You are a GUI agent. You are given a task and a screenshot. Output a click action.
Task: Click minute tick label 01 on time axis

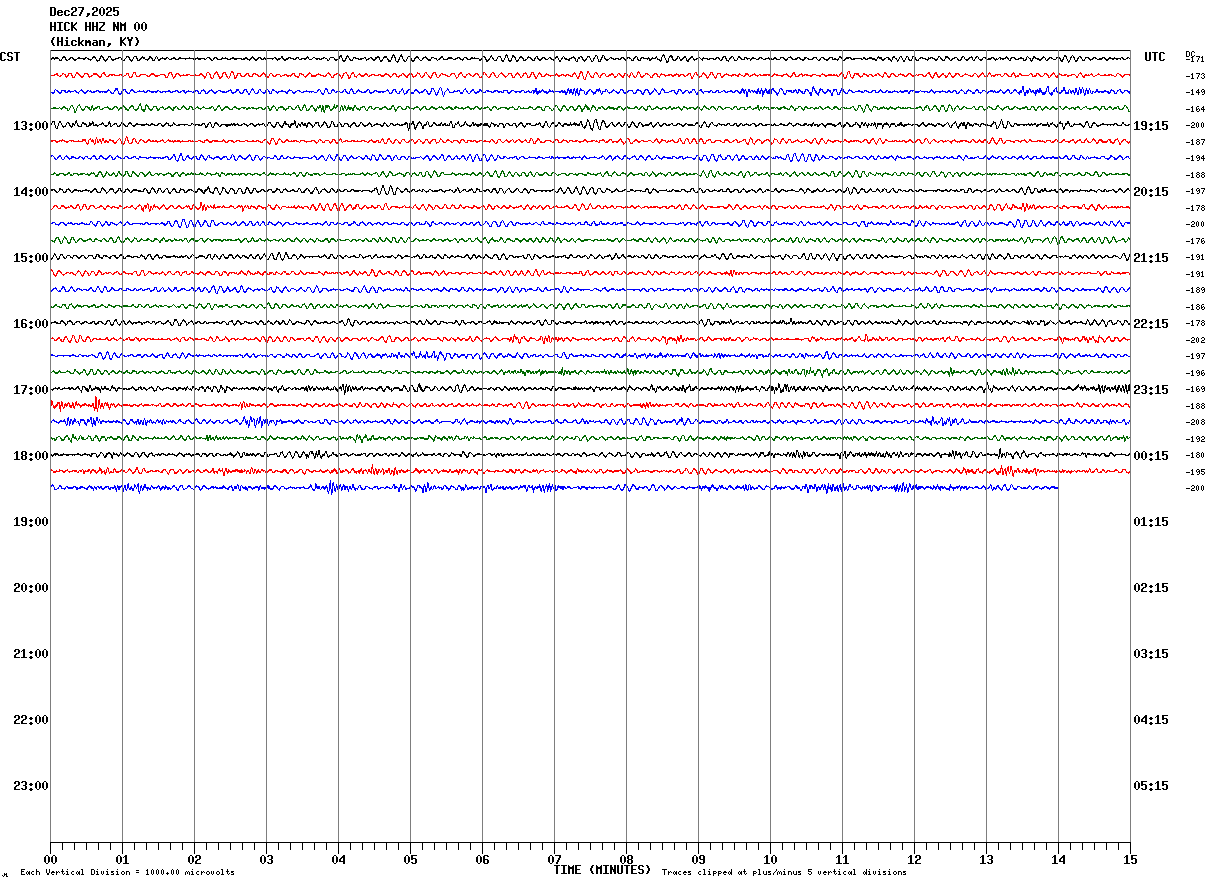pyautogui.click(x=123, y=860)
